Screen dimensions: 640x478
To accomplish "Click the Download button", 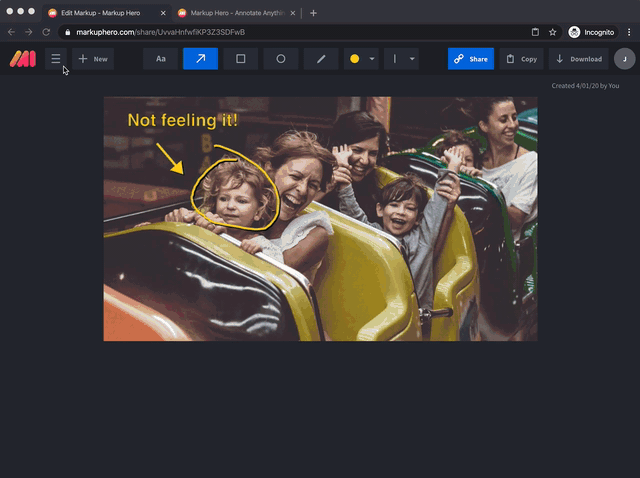I will [578, 59].
